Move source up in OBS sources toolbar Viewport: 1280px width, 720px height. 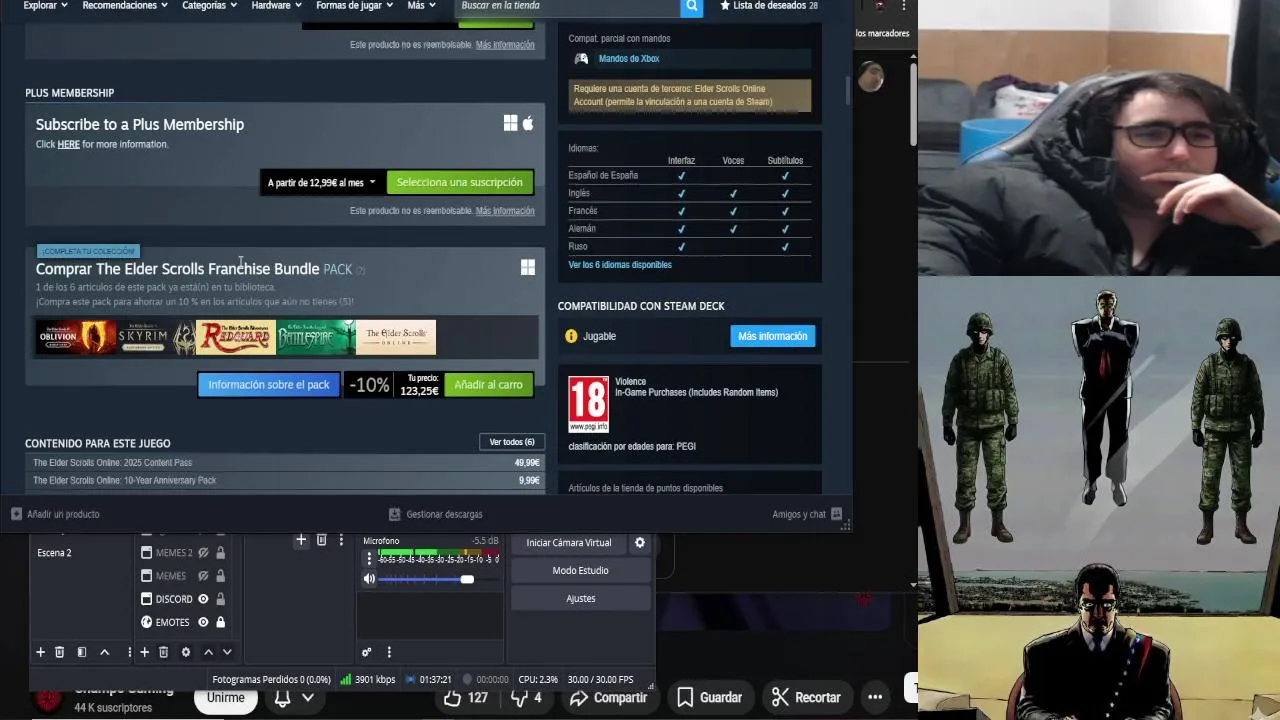pos(208,652)
